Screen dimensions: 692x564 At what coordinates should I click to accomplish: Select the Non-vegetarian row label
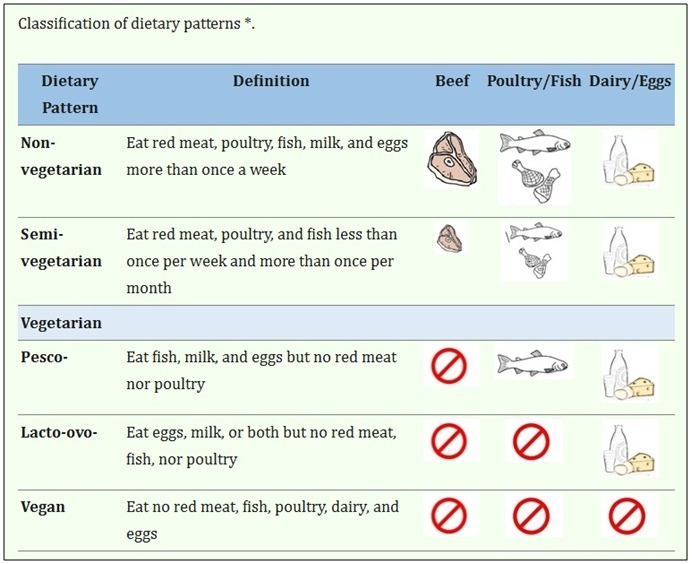click(61, 156)
